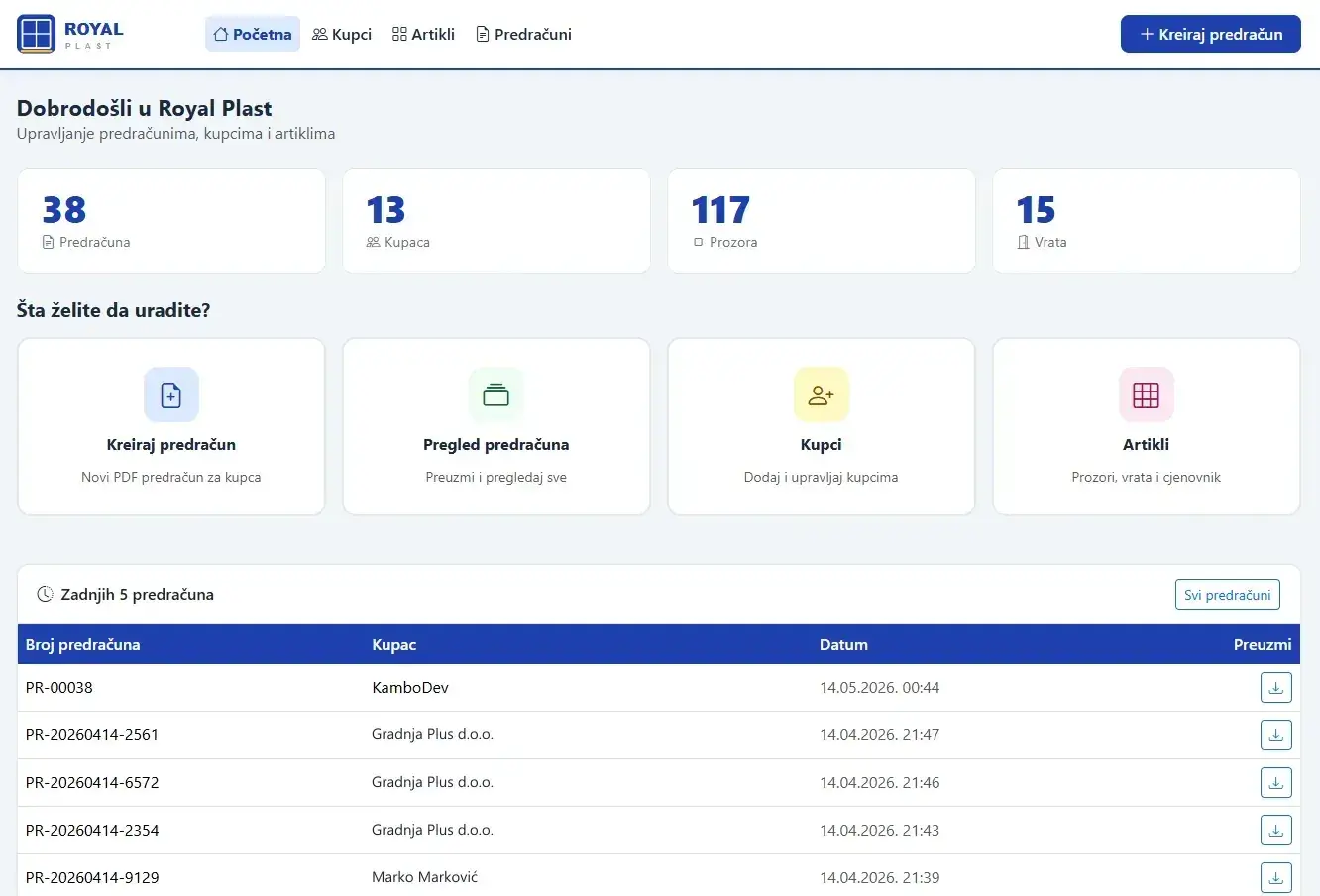Screen dimensions: 1320x896
Task: Download invoice PR-20260414-2354
Action: (x=1276, y=831)
